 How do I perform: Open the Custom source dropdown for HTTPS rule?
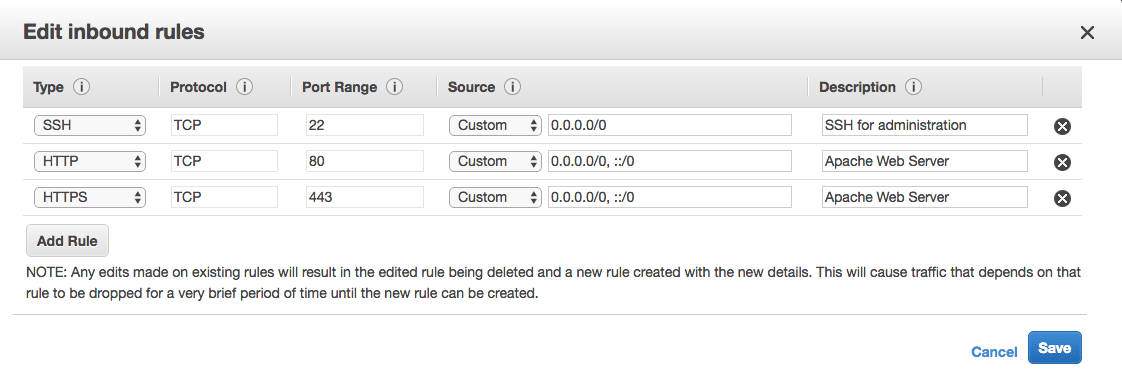(495, 197)
